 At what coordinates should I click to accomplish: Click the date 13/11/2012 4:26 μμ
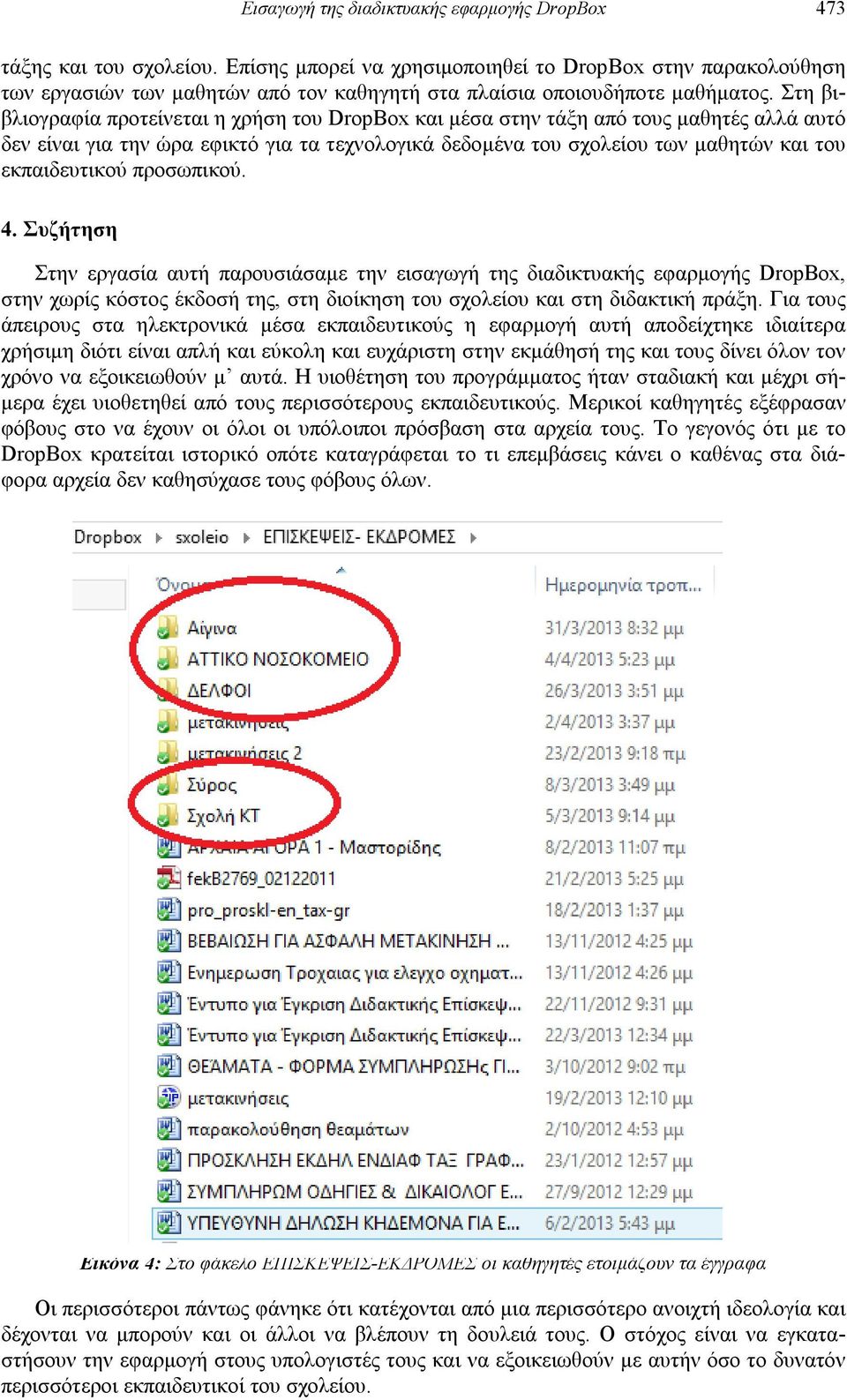618,973
